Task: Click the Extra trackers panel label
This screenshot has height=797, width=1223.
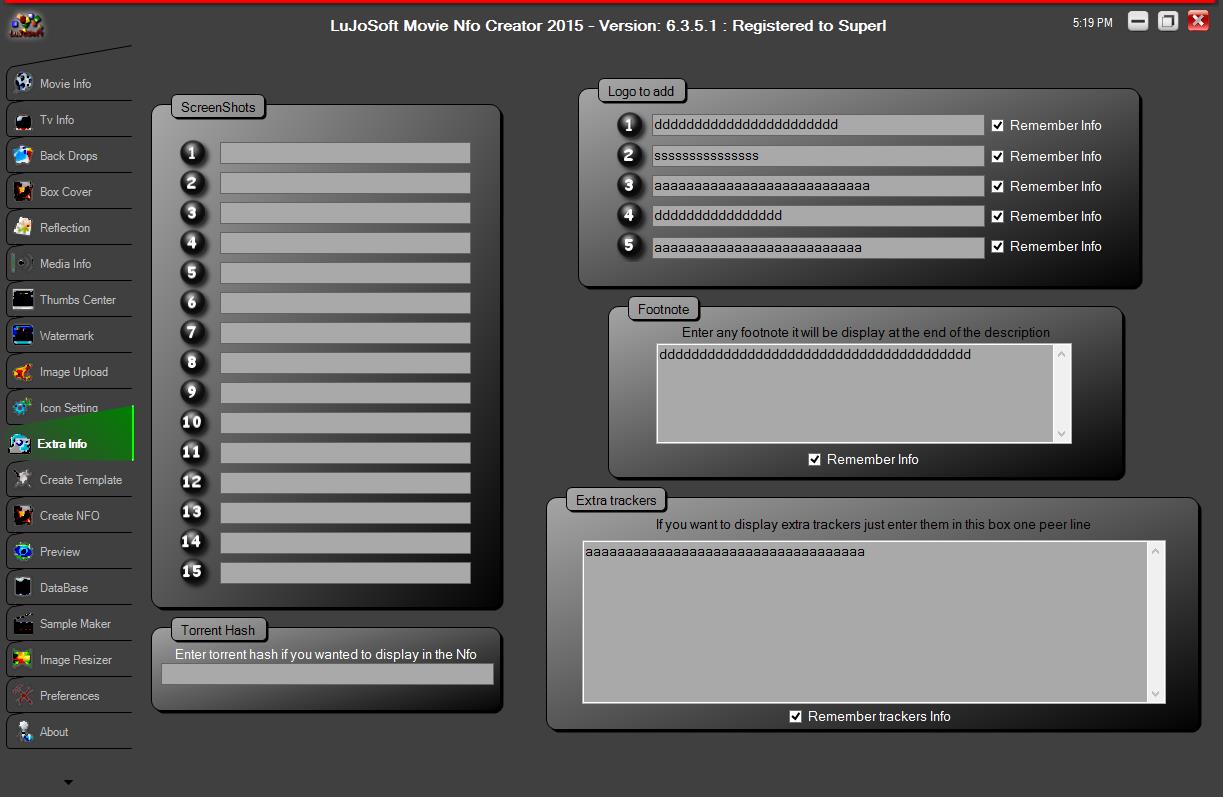Action: pyautogui.click(x=616, y=500)
